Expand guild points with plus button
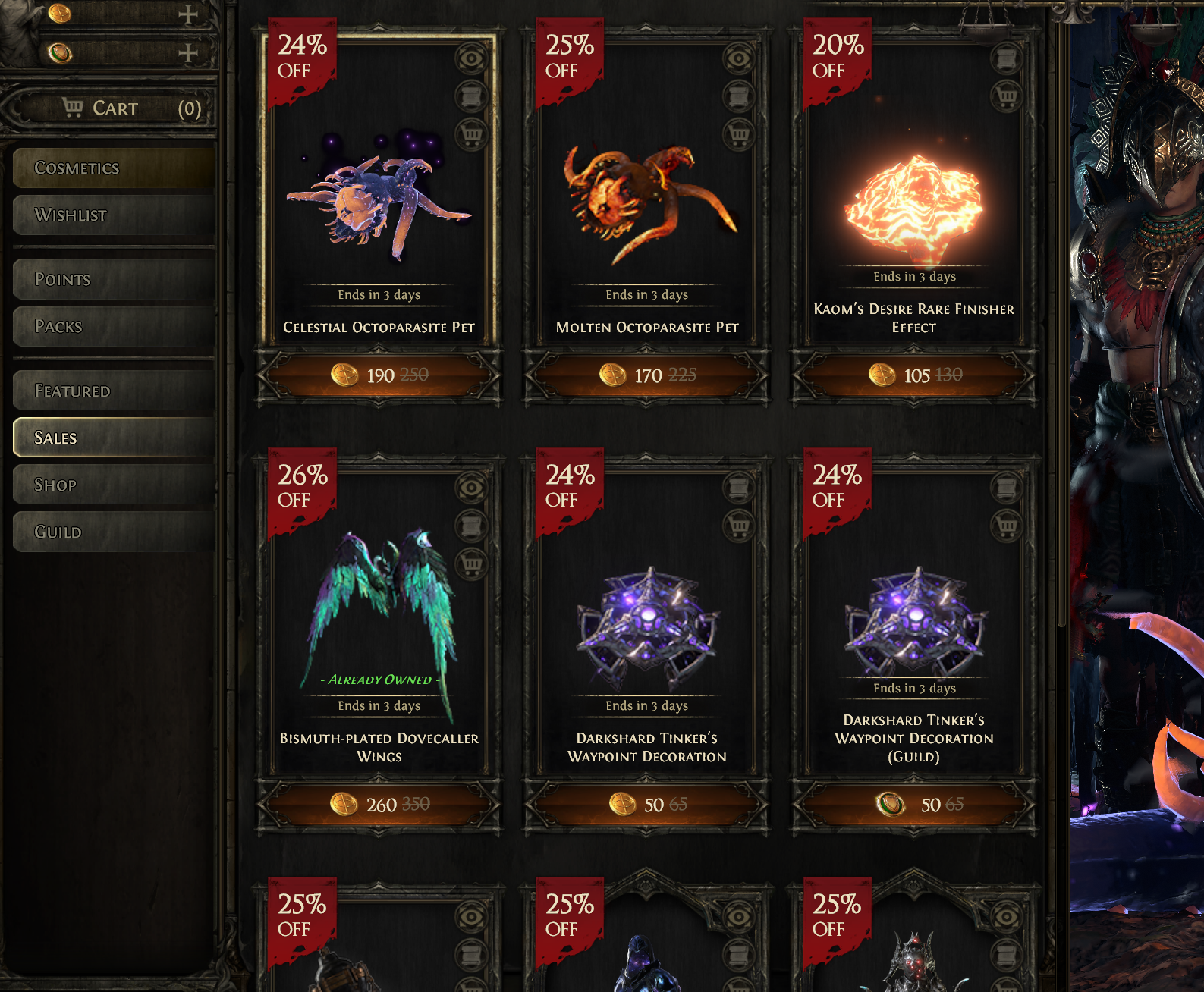The height and width of the screenshot is (992, 1204). tap(187, 53)
